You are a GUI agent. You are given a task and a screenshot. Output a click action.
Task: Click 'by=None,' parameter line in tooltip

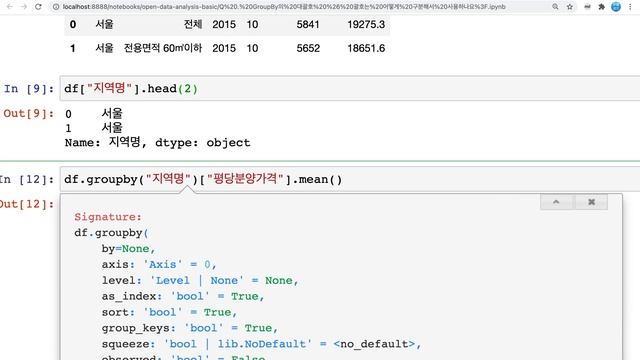[x=128, y=249]
